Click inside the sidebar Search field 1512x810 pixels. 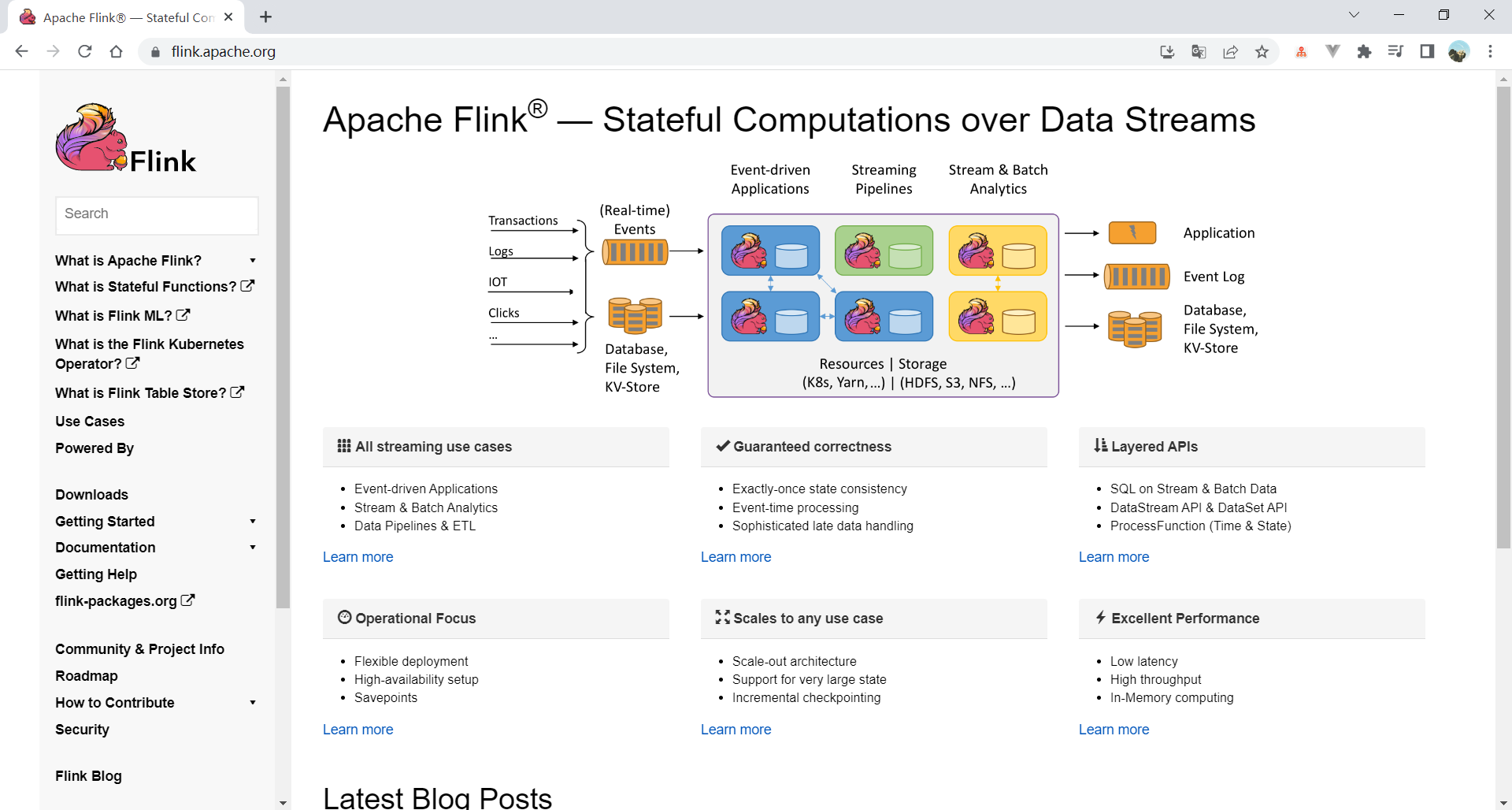pyautogui.click(x=157, y=214)
